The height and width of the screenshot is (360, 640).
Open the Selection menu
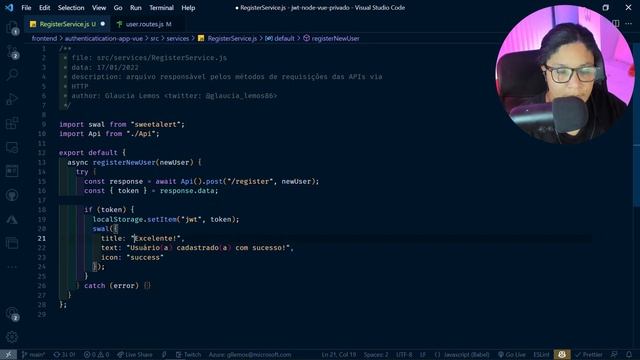click(71, 8)
